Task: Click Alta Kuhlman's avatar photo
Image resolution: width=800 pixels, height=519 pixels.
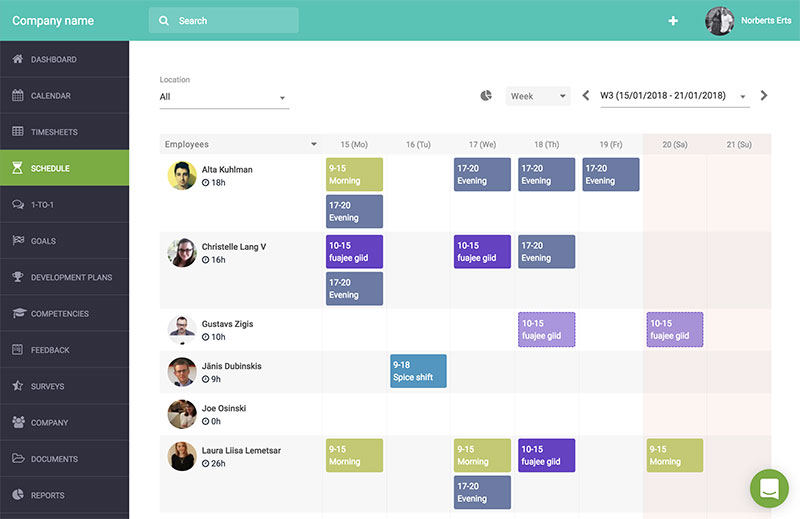Action: pyautogui.click(x=182, y=175)
